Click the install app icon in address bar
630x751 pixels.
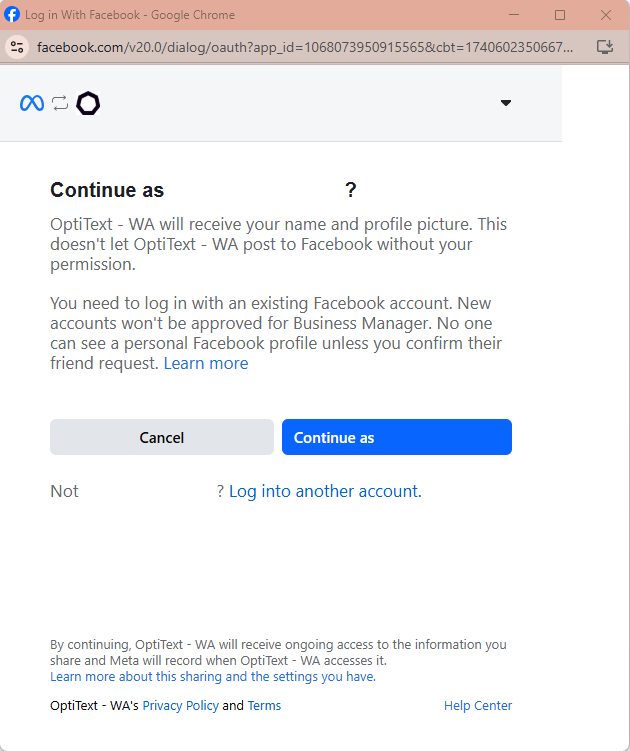(605, 47)
